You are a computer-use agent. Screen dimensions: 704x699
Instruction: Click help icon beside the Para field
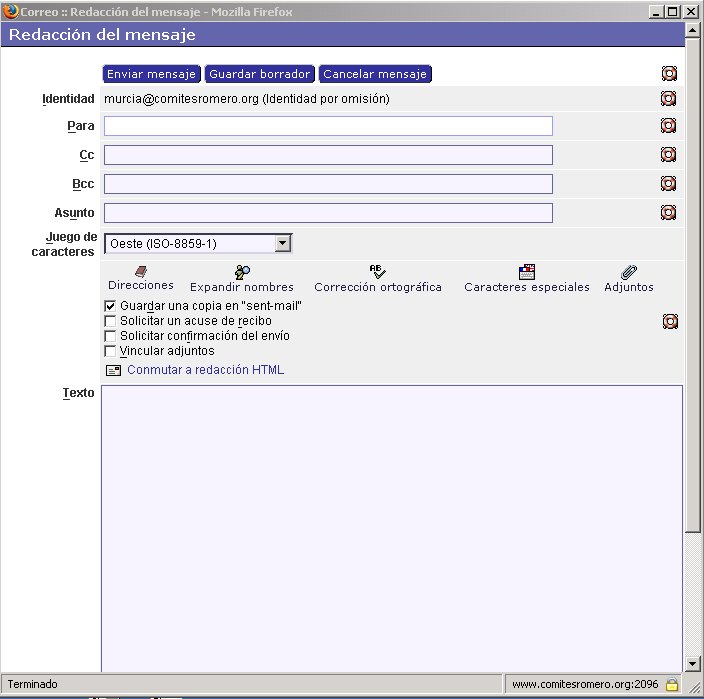[669, 126]
